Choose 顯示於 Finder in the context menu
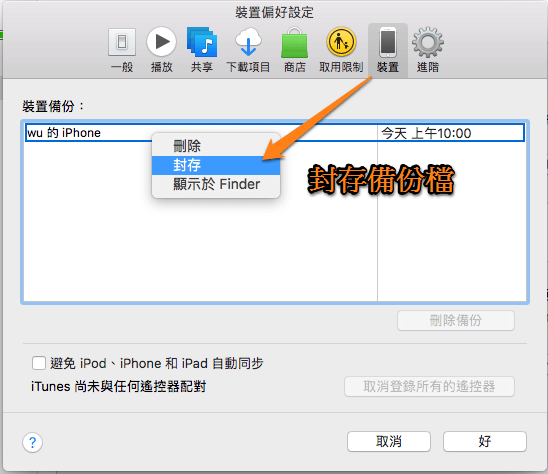 tap(216, 184)
